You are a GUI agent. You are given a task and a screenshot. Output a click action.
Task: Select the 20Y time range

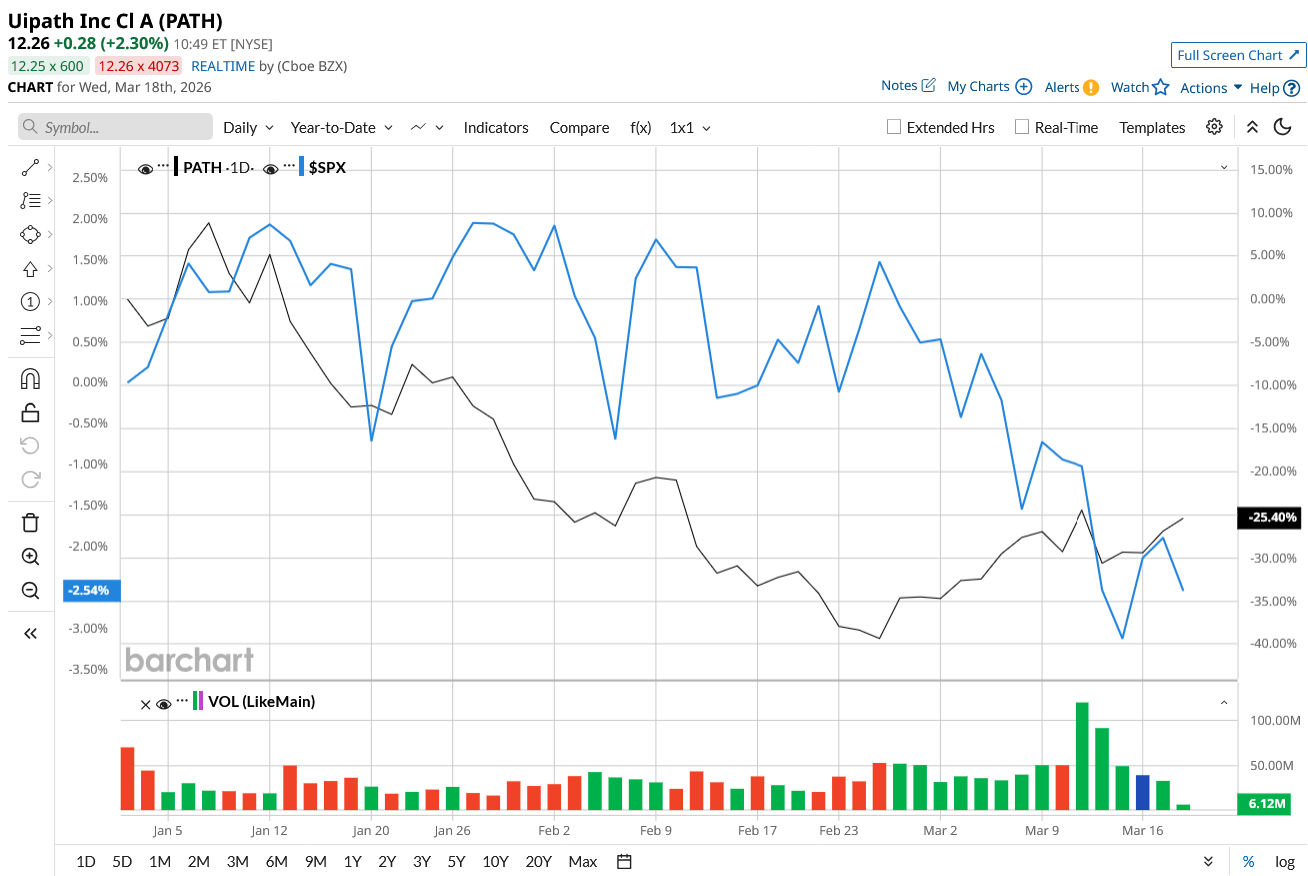538,861
